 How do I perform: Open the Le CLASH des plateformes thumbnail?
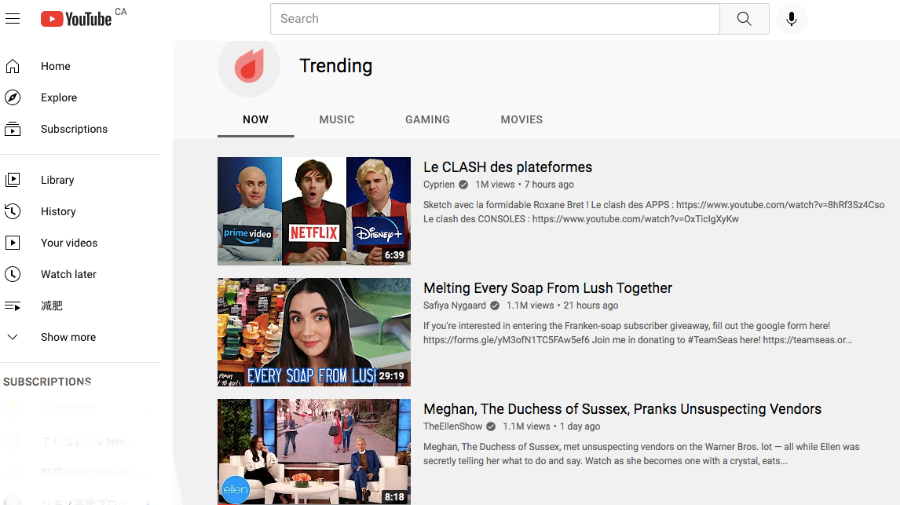pos(314,211)
